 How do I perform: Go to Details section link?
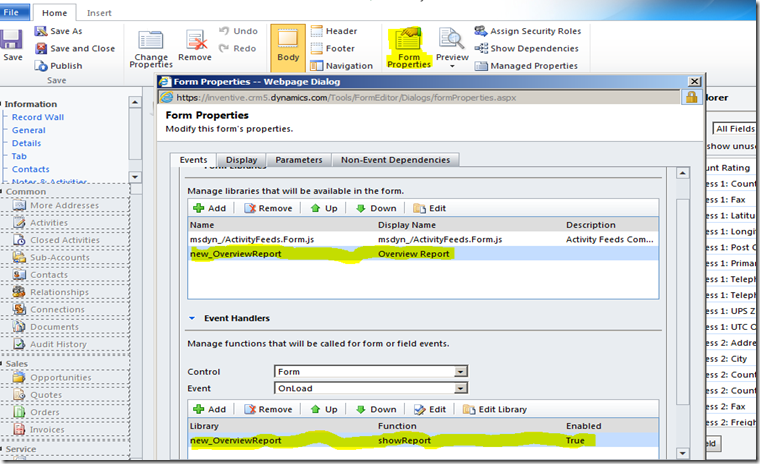coord(26,143)
